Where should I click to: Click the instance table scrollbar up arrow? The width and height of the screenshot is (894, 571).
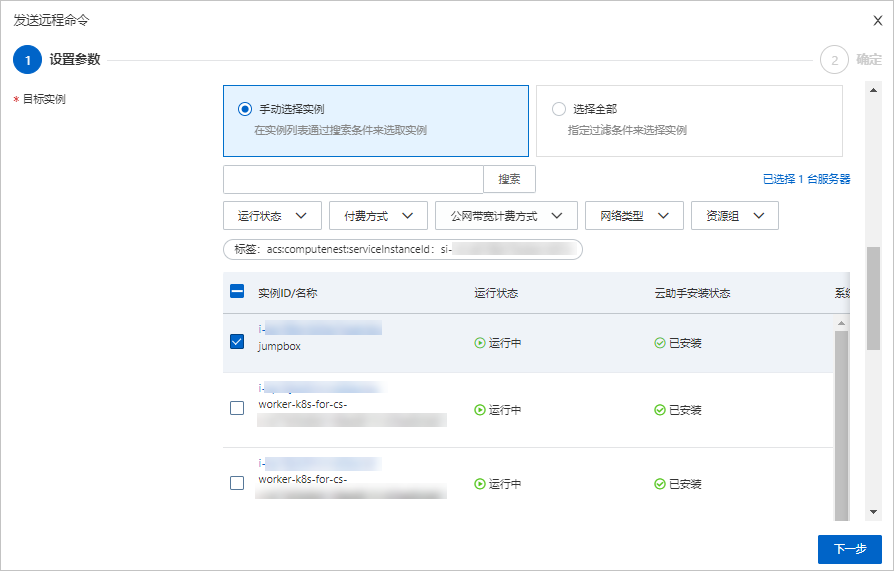(841, 323)
